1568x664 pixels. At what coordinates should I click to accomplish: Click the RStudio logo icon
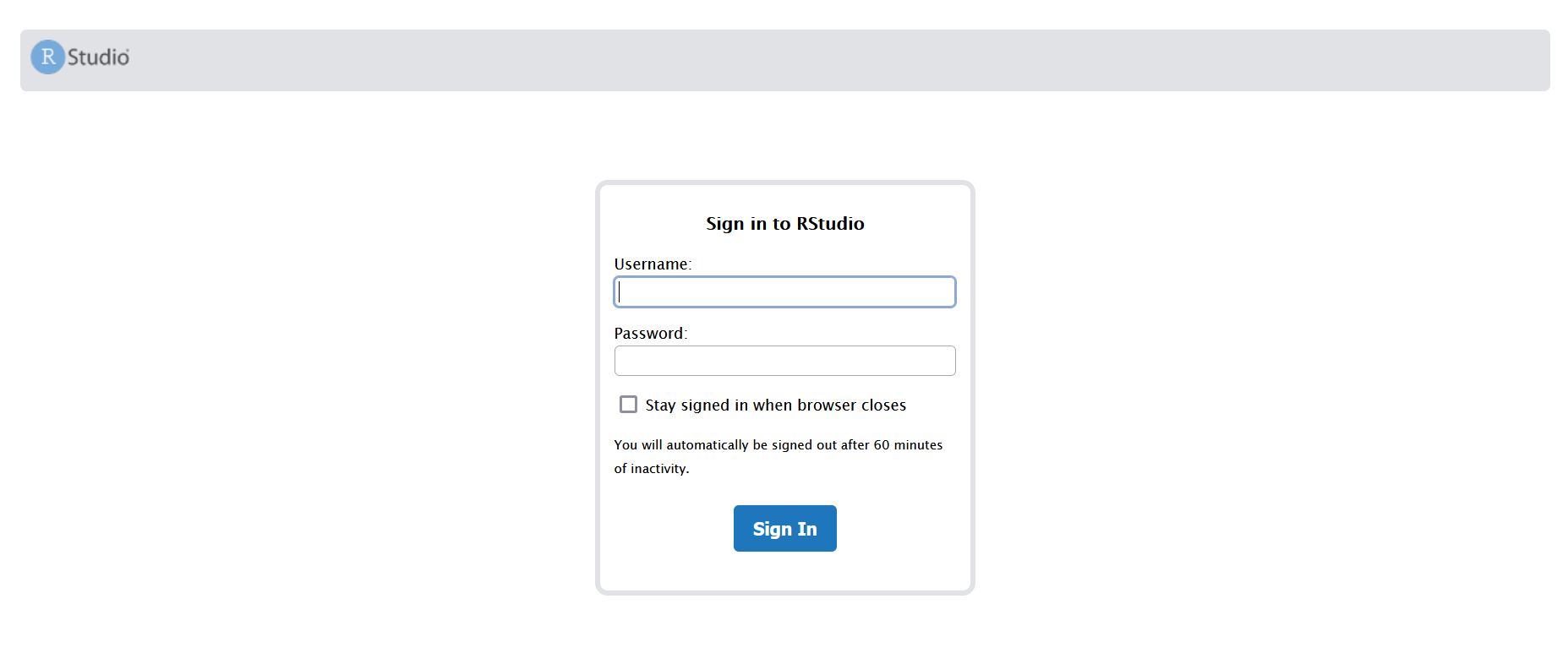[x=80, y=57]
